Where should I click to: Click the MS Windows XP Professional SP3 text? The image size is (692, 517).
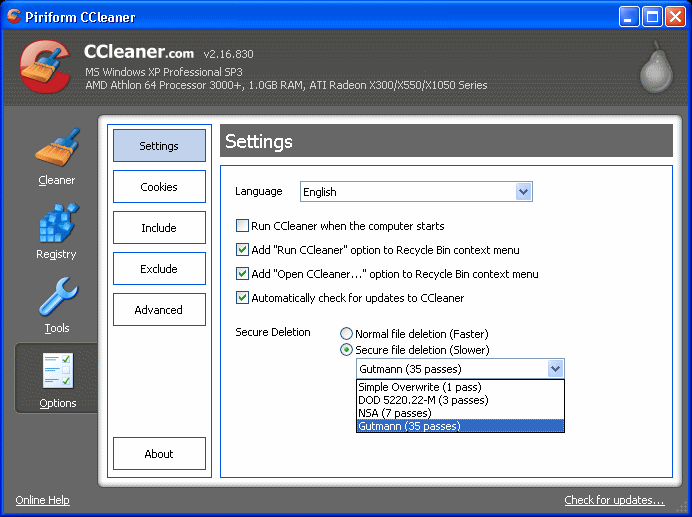point(164,72)
